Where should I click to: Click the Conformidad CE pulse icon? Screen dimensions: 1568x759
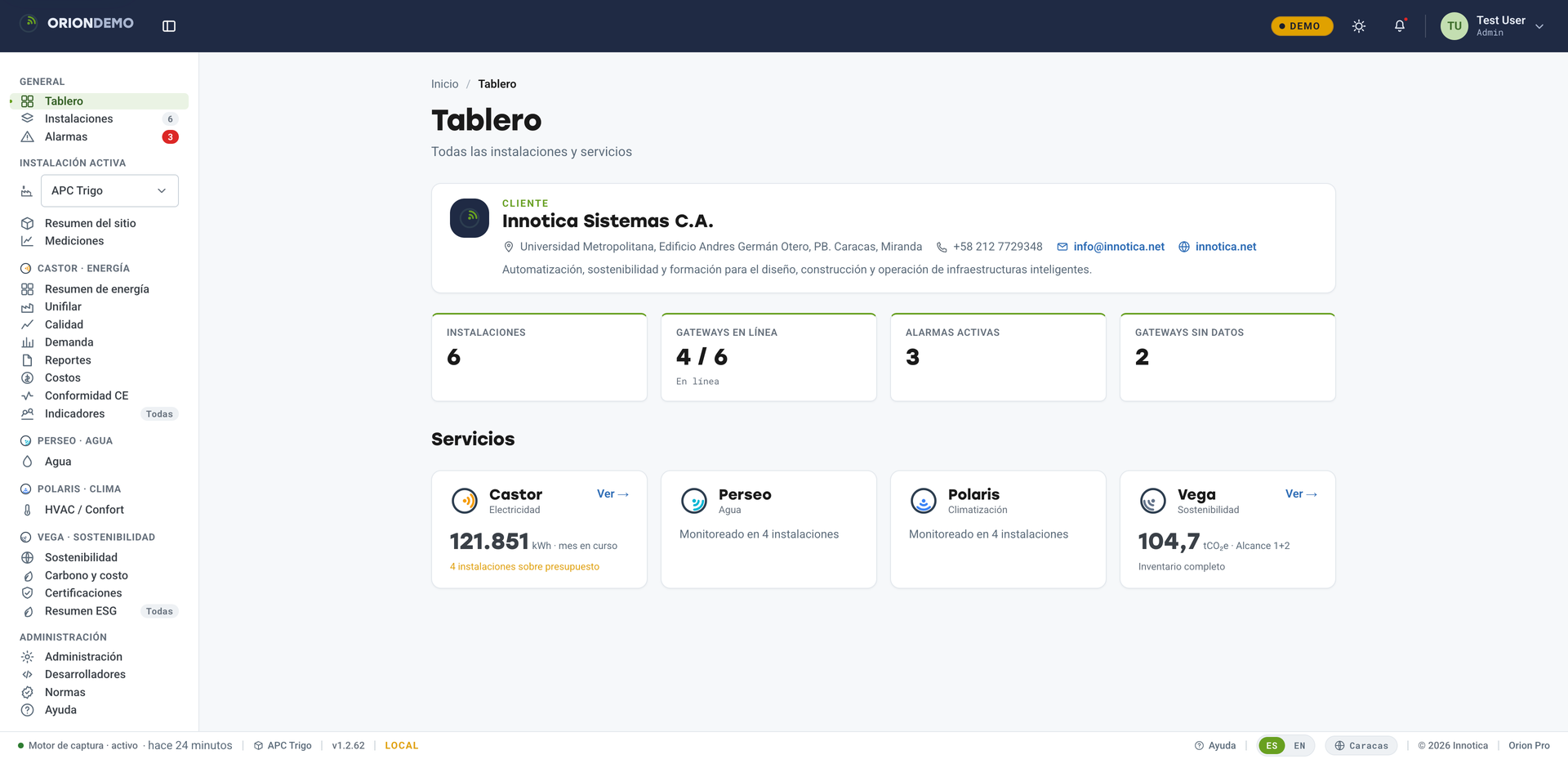pyautogui.click(x=27, y=396)
